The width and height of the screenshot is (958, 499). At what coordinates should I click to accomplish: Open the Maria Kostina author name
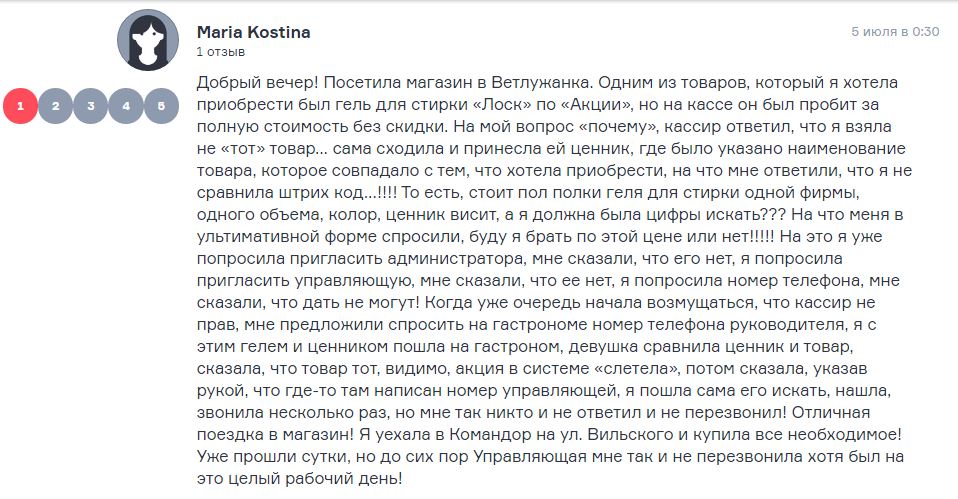tap(254, 32)
